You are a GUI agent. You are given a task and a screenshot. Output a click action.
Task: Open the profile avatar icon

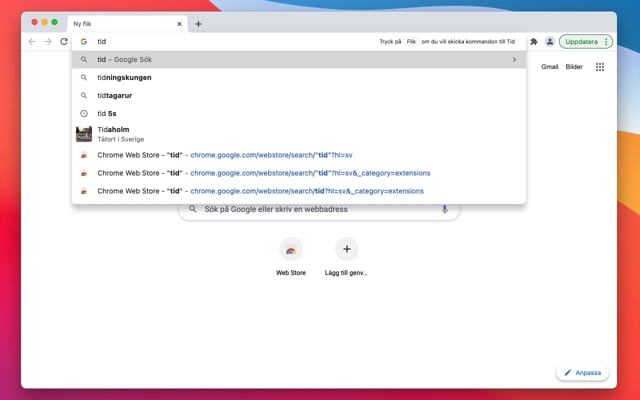pos(550,42)
